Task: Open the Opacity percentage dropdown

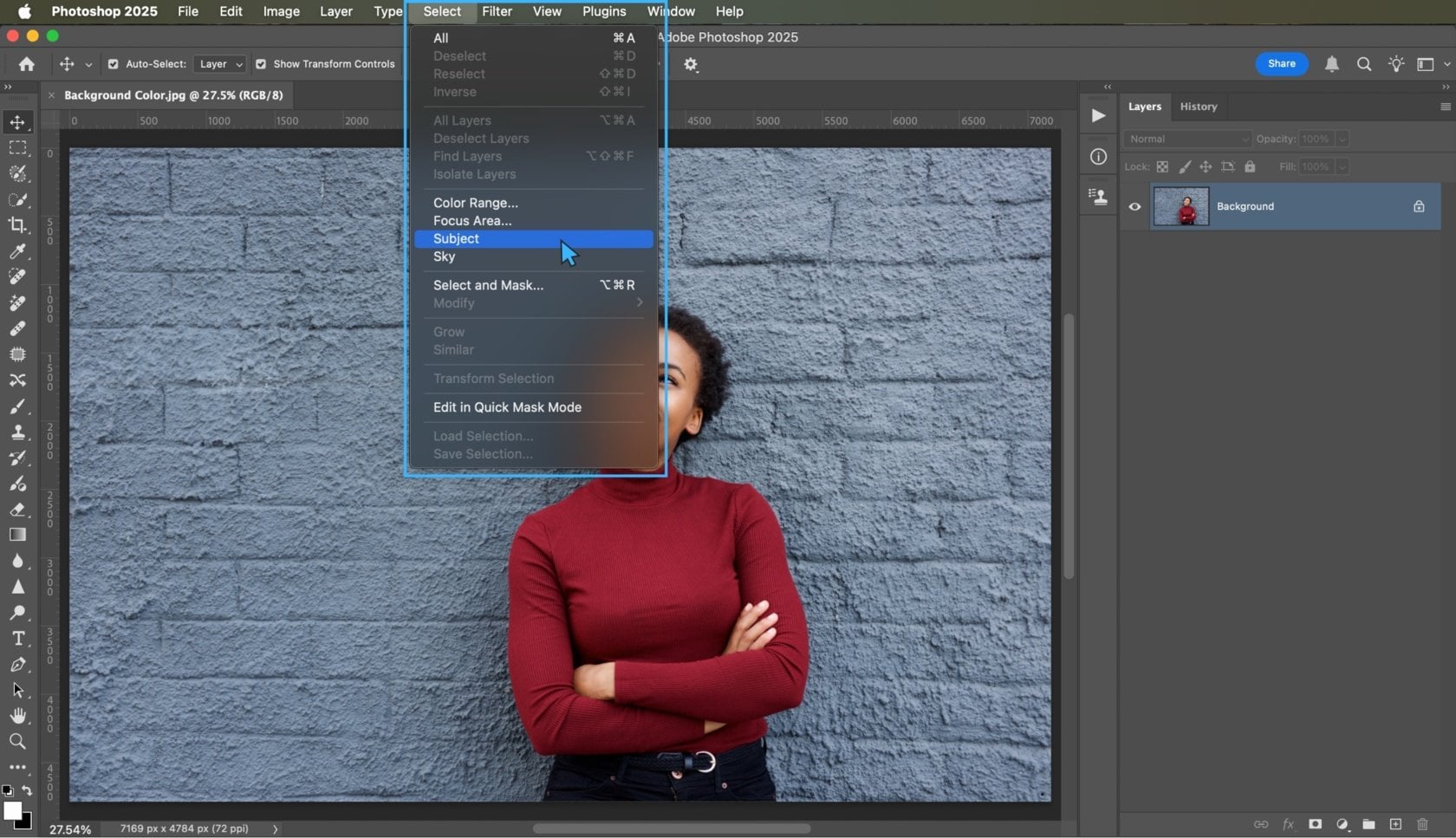Action: (x=1342, y=139)
